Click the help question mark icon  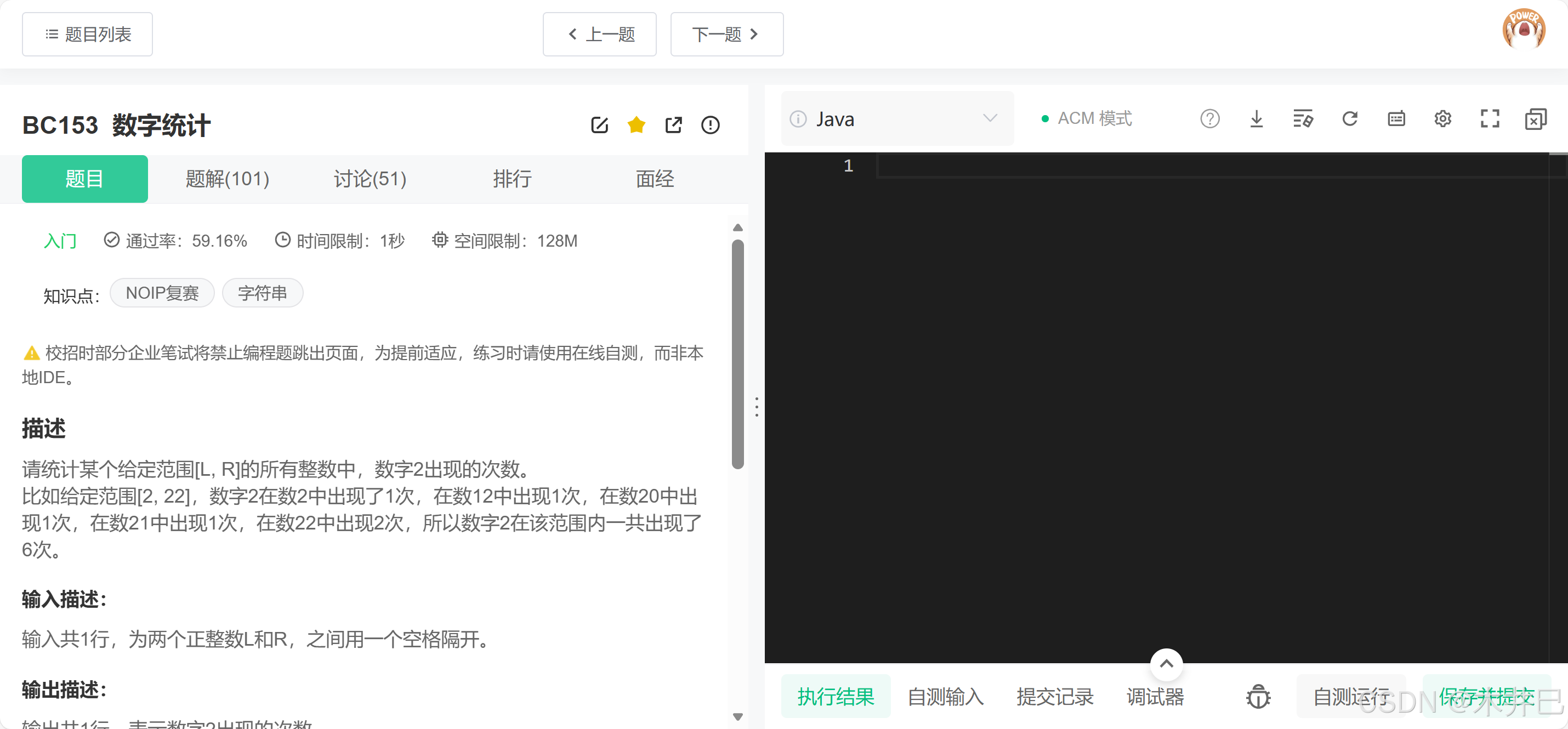click(1209, 118)
